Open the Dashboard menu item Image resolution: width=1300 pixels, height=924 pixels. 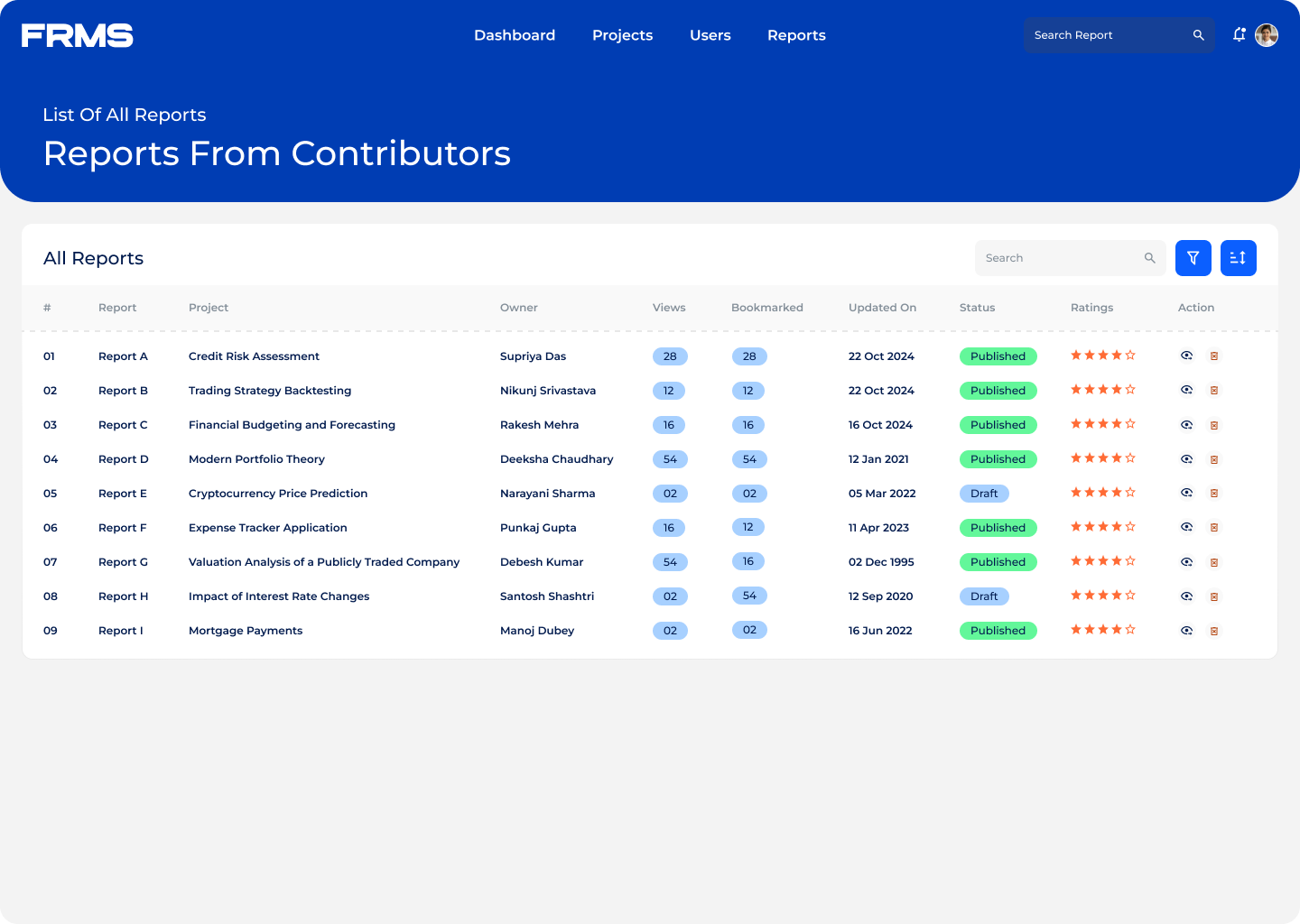click(515, 35)
